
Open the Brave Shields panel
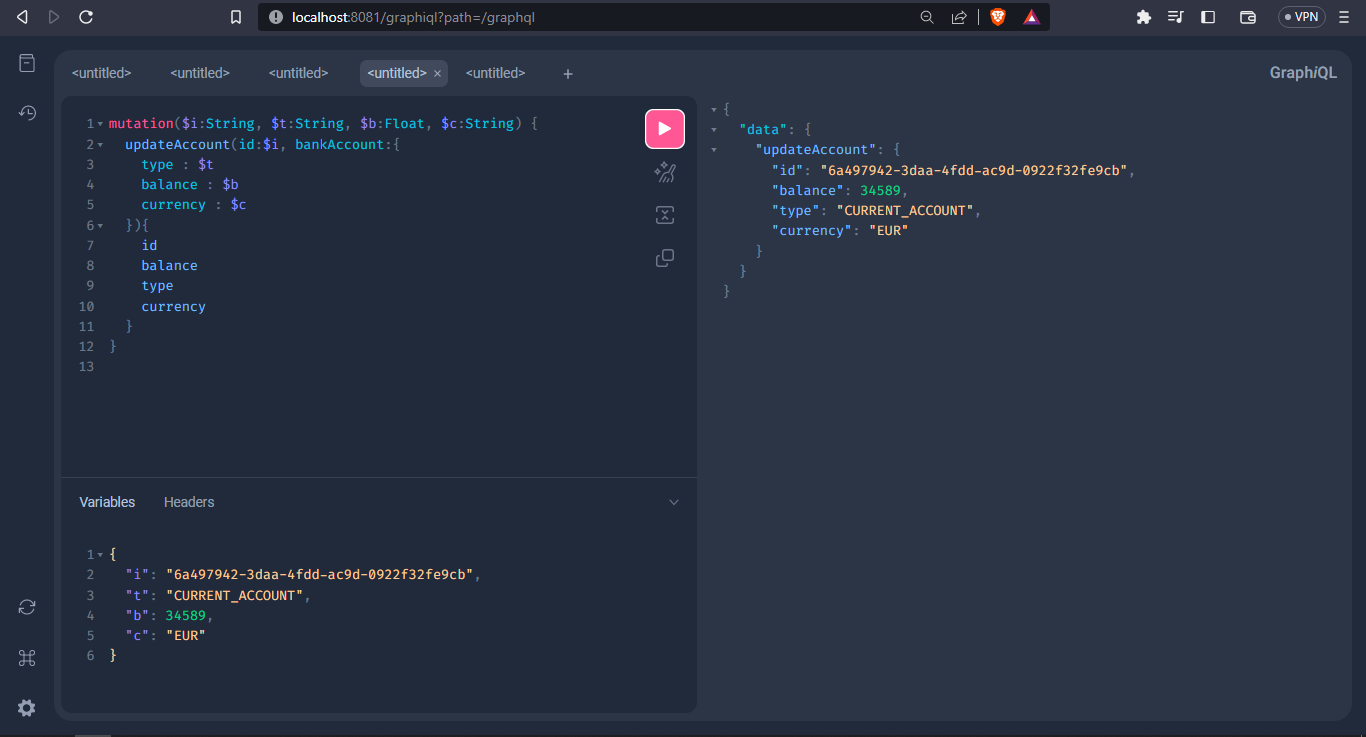click(997, 16)
